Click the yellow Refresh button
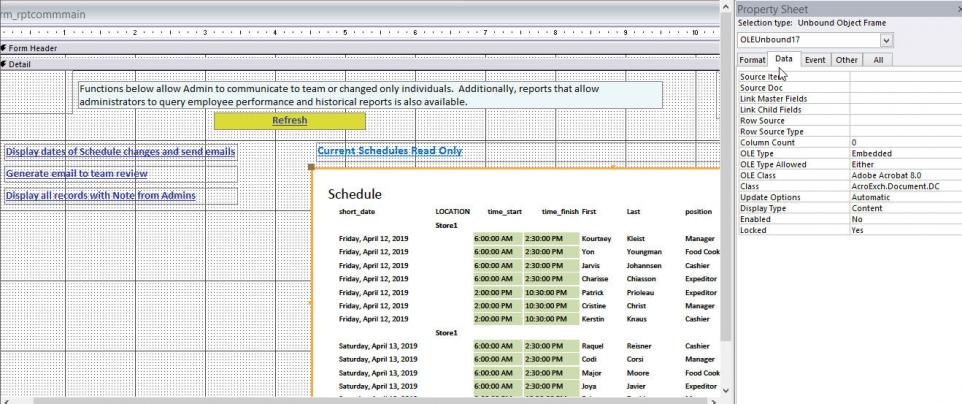The image size is (962, 404). [x=290, y=121]
